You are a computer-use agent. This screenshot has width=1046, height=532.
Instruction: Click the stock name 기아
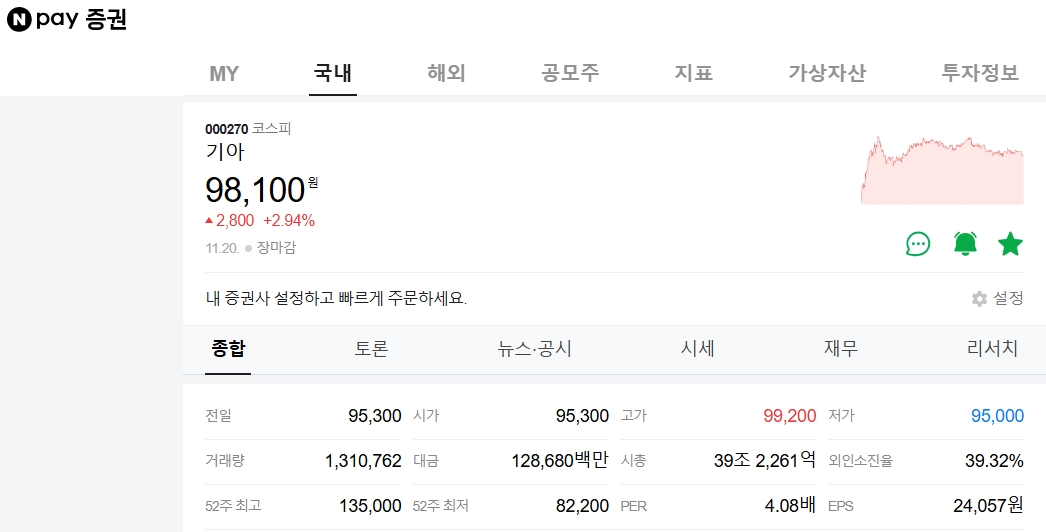point(225,152)
